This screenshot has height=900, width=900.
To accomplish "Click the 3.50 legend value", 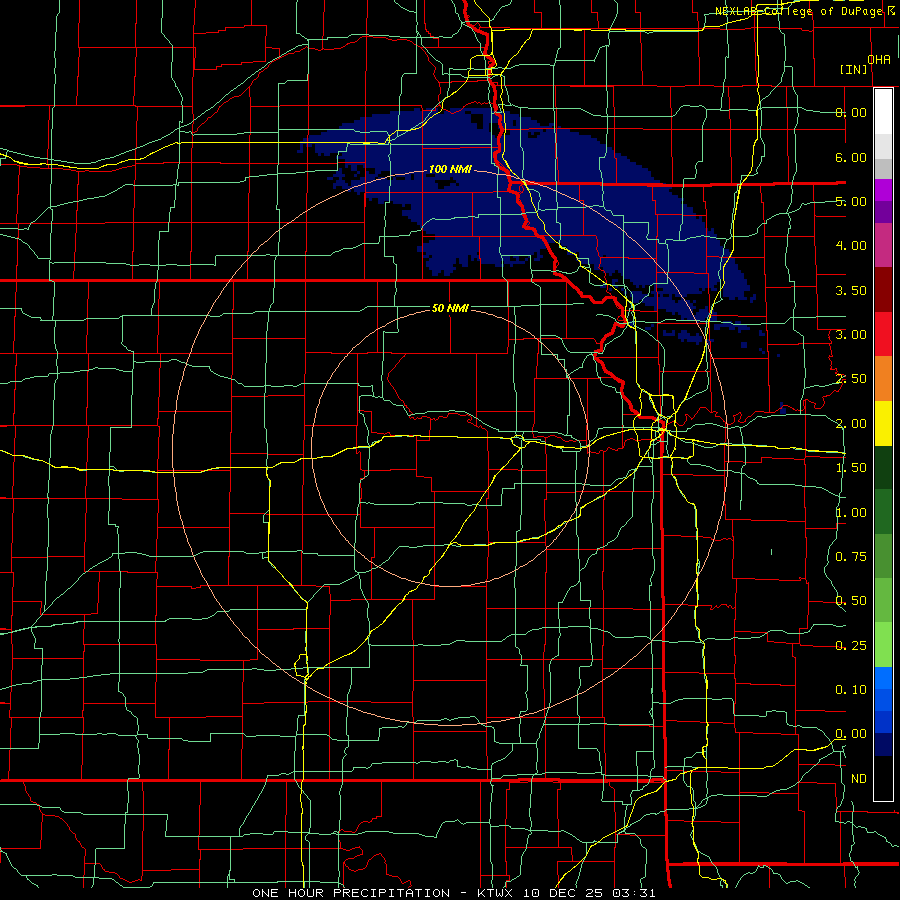I will point(851,290).
